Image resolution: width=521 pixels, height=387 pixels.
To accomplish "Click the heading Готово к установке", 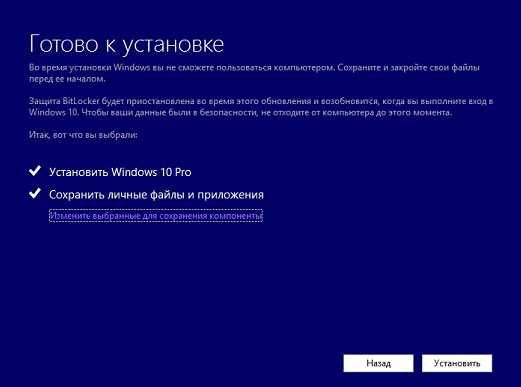I will click(127, 44).
